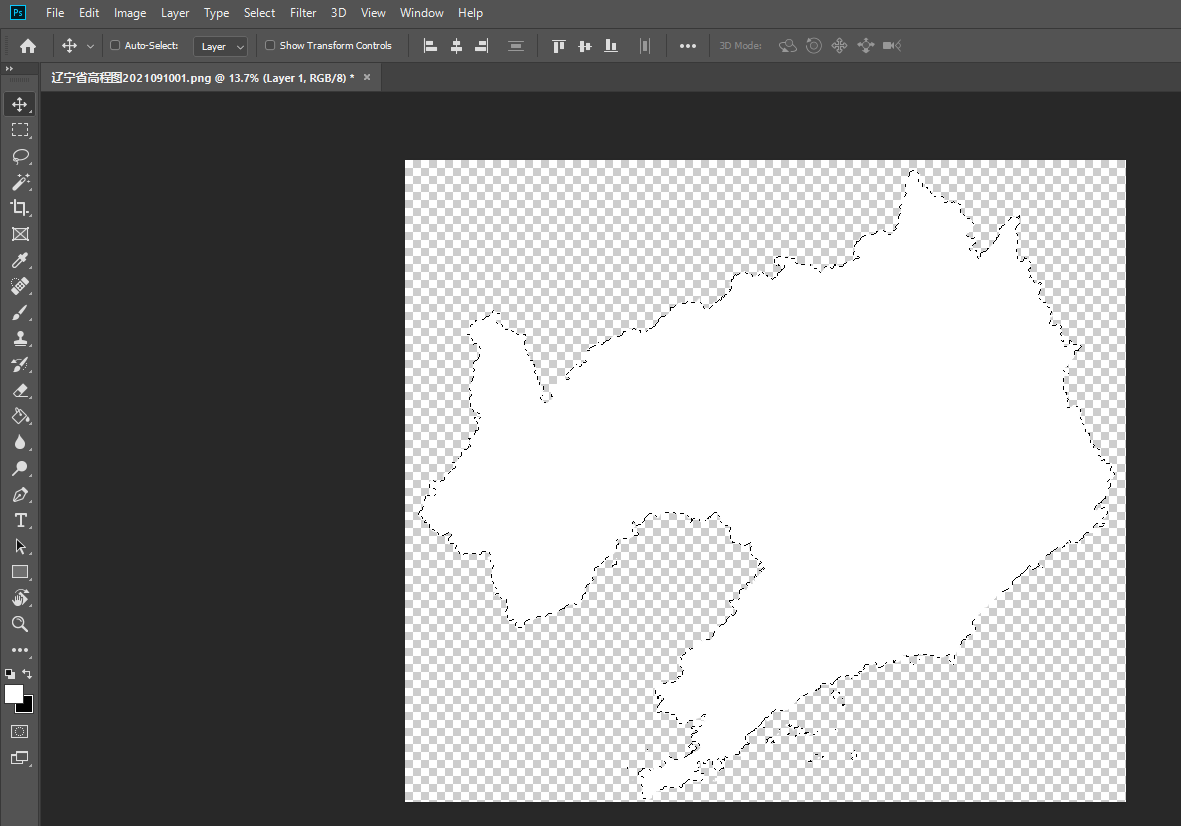Go to the Home screen
The height and width of the screenshot is (826, 1181).
click(x=28, y=46)
